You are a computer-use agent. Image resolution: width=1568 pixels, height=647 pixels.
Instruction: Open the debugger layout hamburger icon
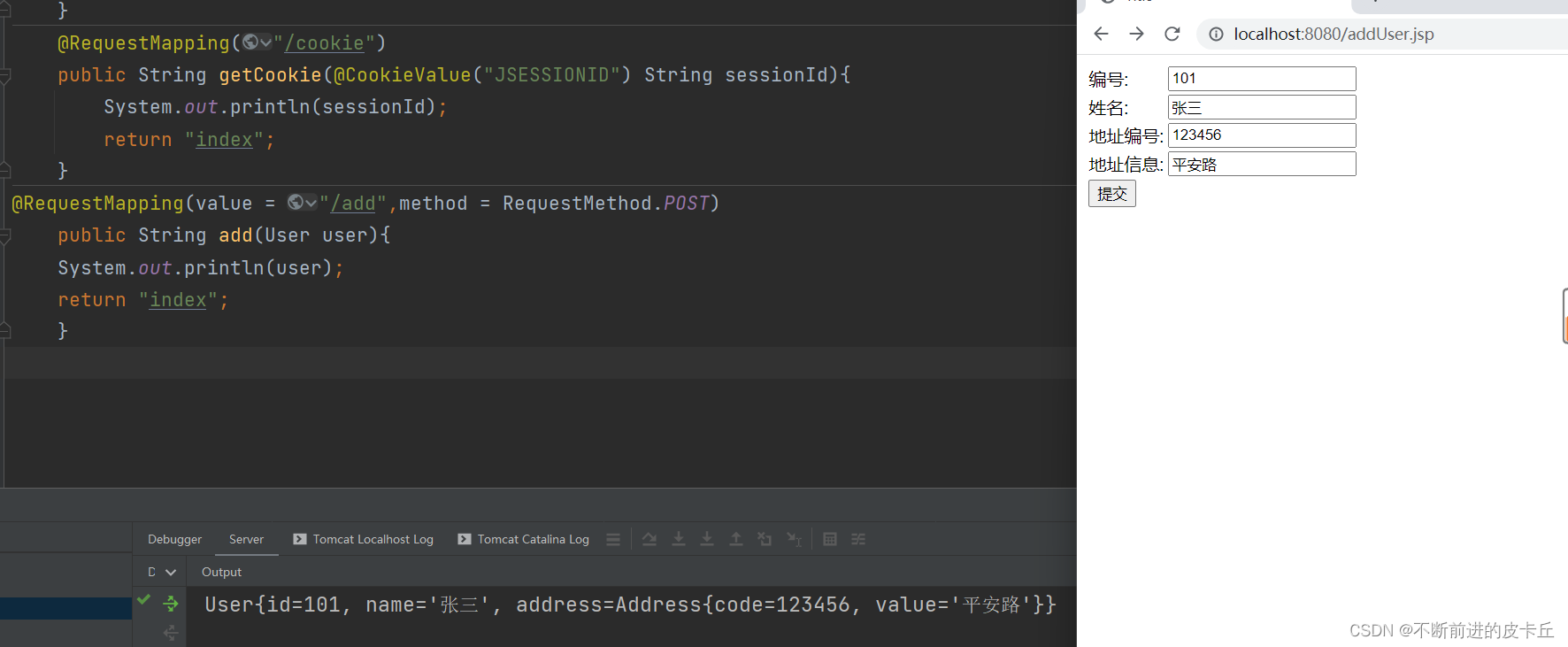pos(613,539)
